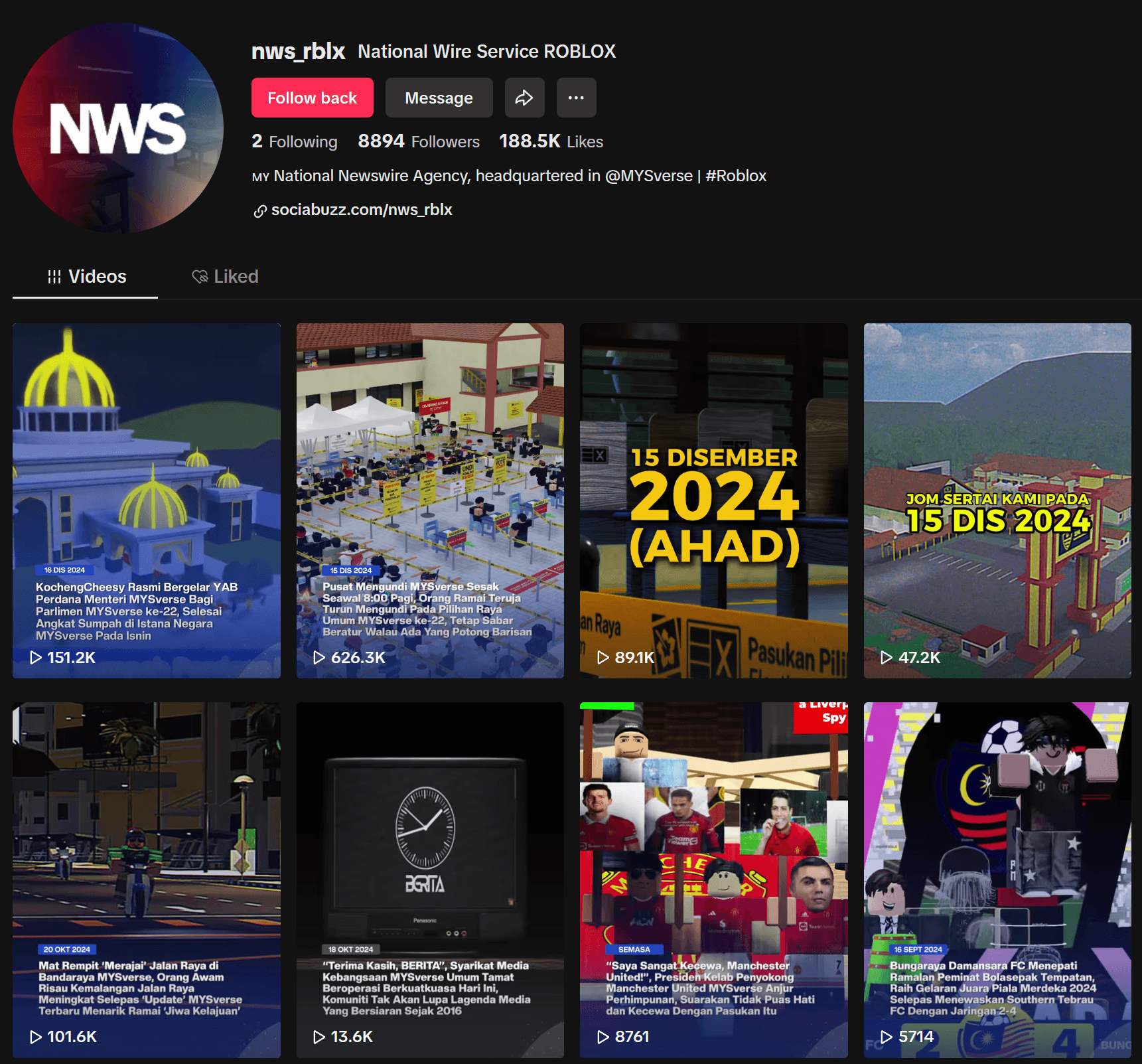The image size is (1142, 1064).
Task: Click play icon on 626.3K video
Action: (x=319, y=657)
